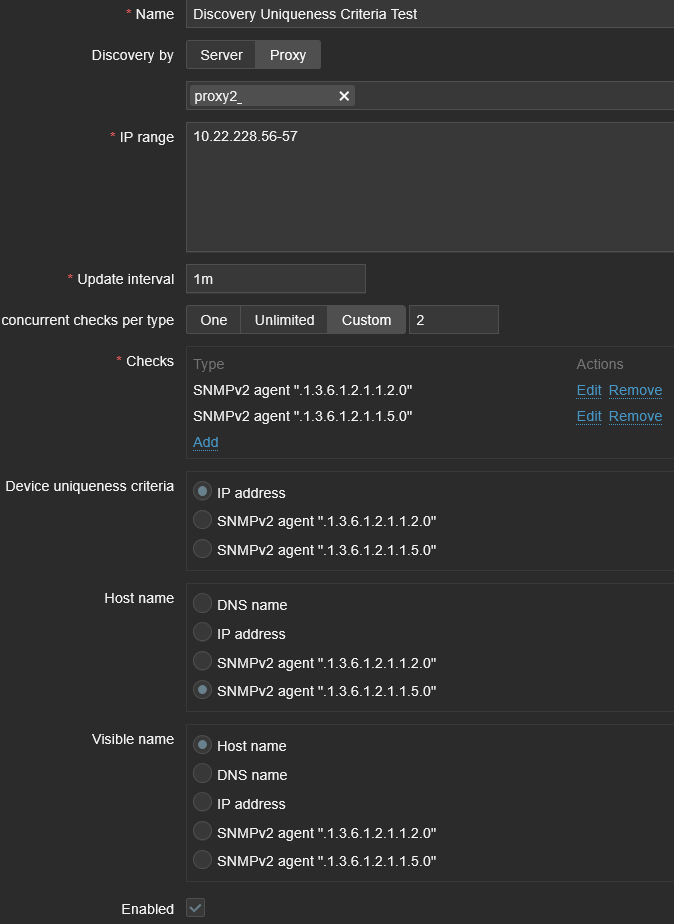Set Host name to DNS name
The image size is (674, 924).
pyautogui.click(x=203, y=604)
